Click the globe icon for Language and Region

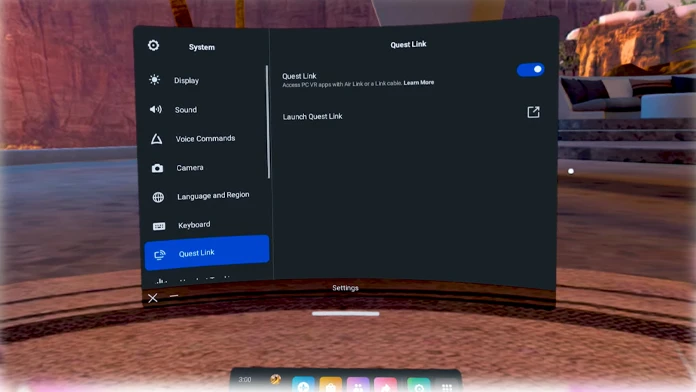pos(158,197)
